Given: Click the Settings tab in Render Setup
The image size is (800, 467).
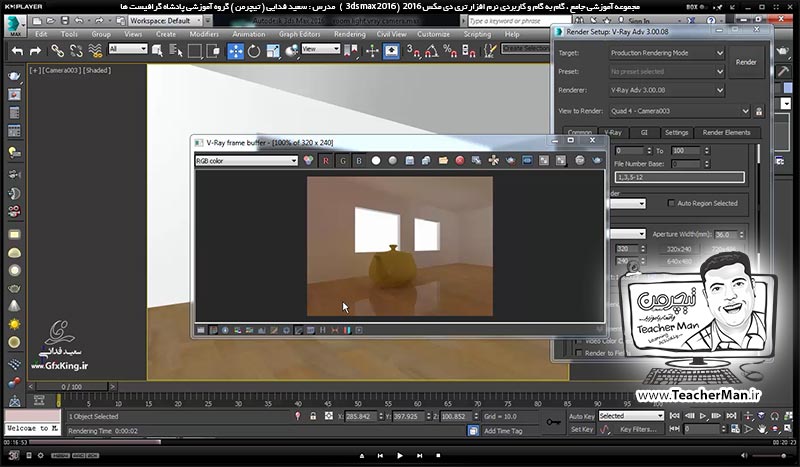Looking at the screenshot, I should click(x=677, y=132).
